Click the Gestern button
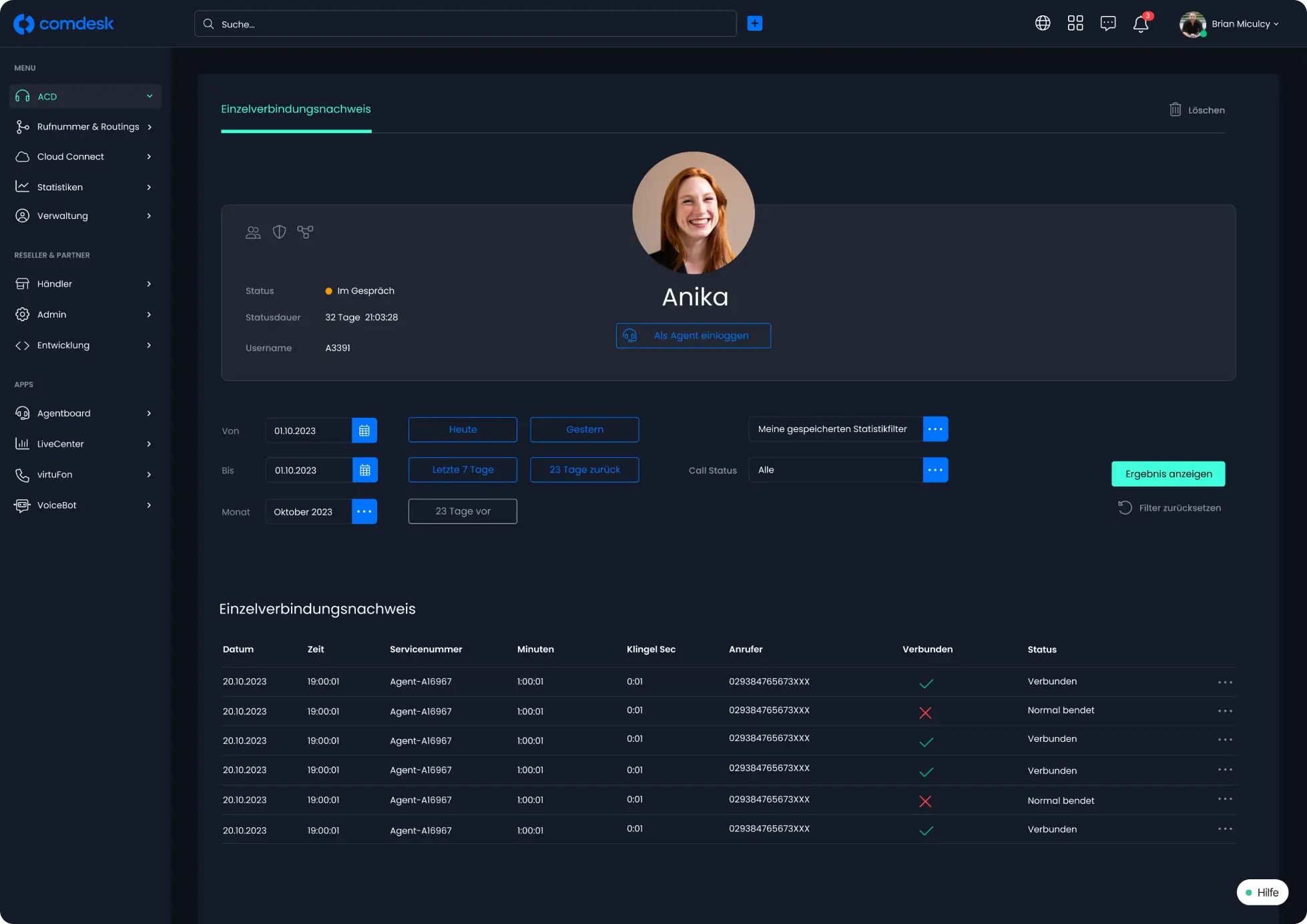Image resolution: width=1307 pixels, height=924 pixels. tap(585, 429)
